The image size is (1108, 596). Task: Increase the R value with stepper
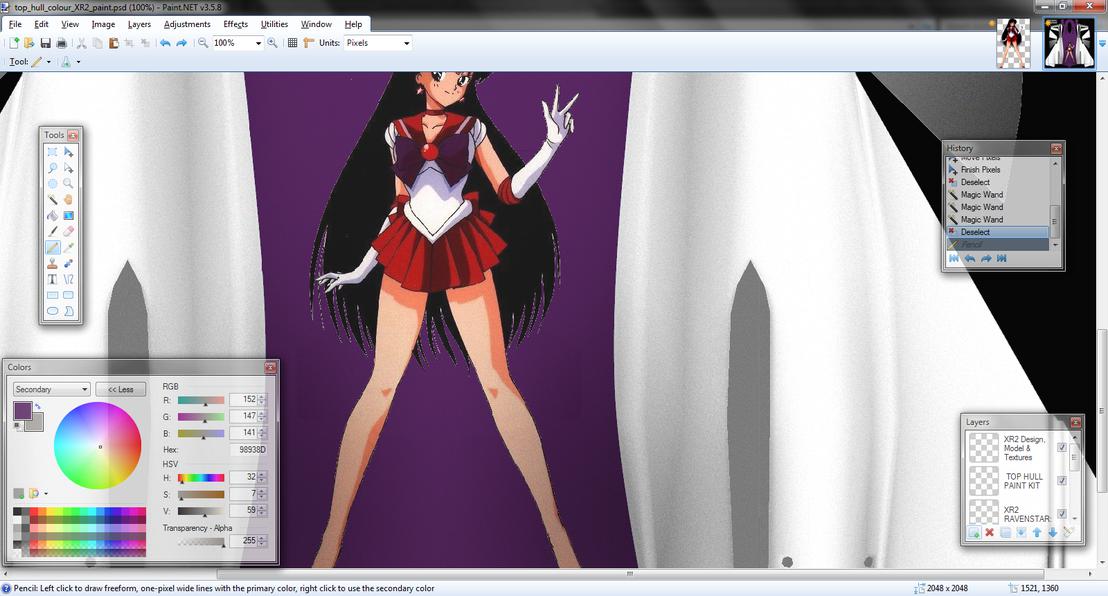pyautogui.click(x=262, y=397)
